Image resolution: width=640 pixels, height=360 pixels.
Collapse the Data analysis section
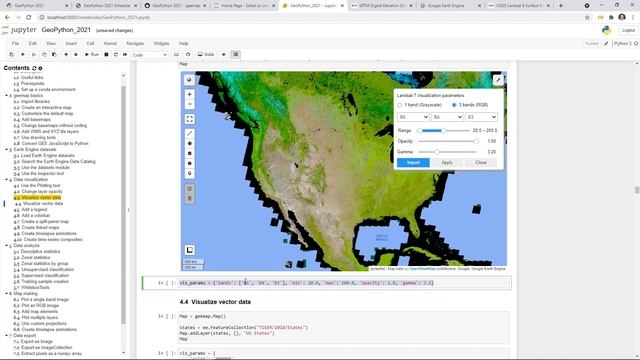7,246
